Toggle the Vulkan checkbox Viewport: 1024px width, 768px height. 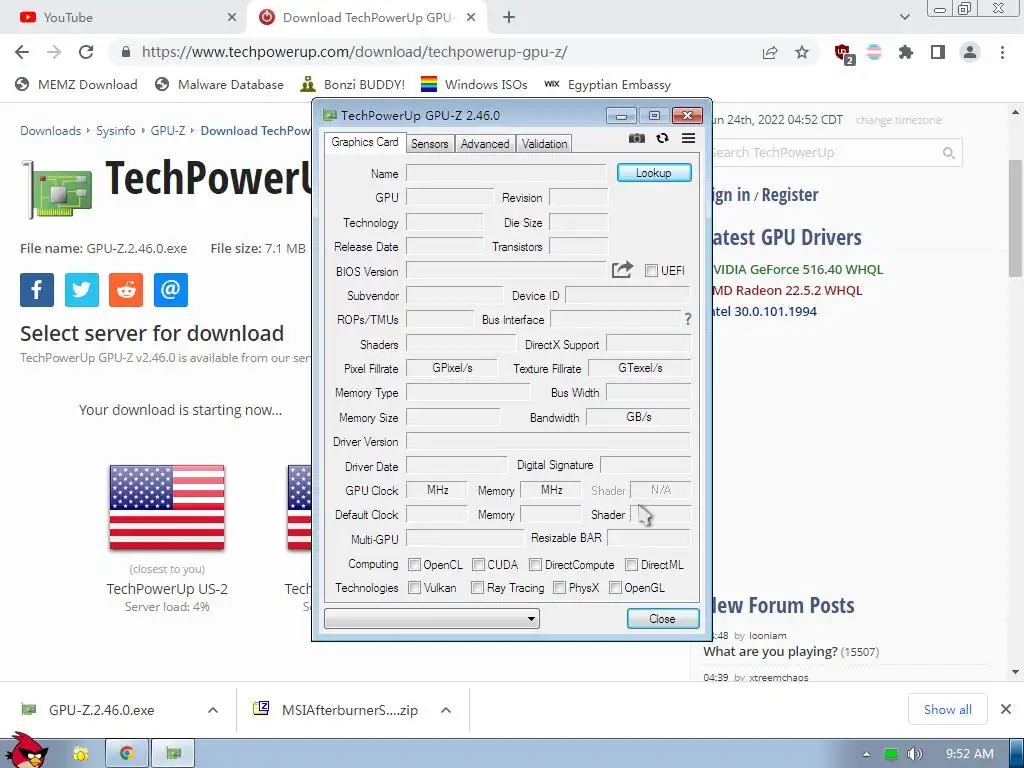click(414, 588)
